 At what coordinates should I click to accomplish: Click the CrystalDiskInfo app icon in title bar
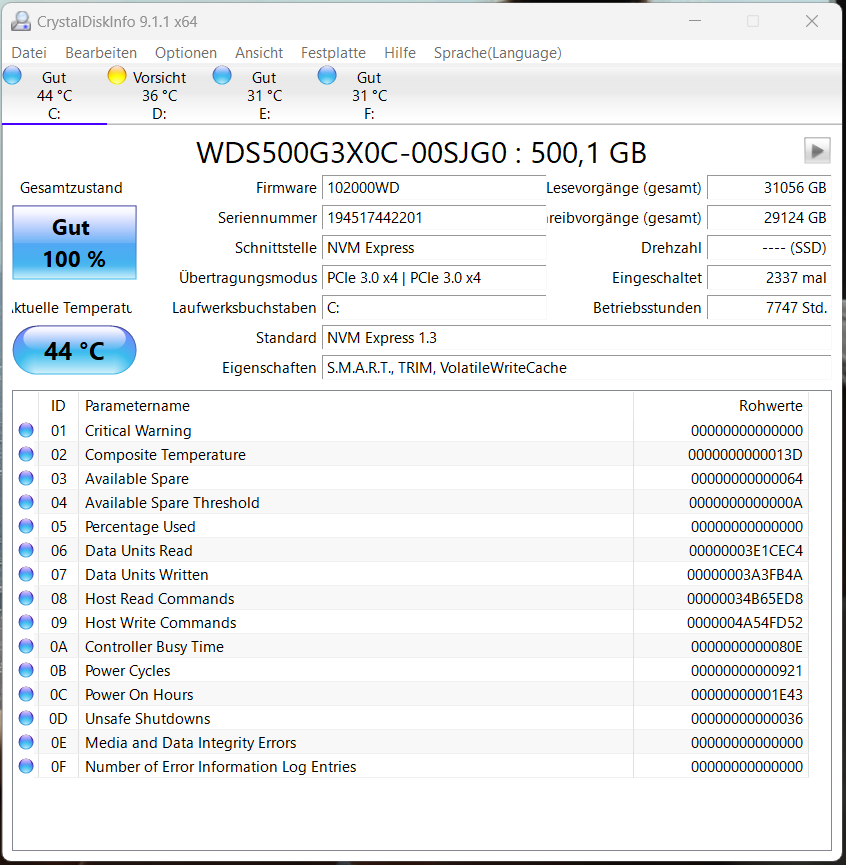[x=21, y=22]
